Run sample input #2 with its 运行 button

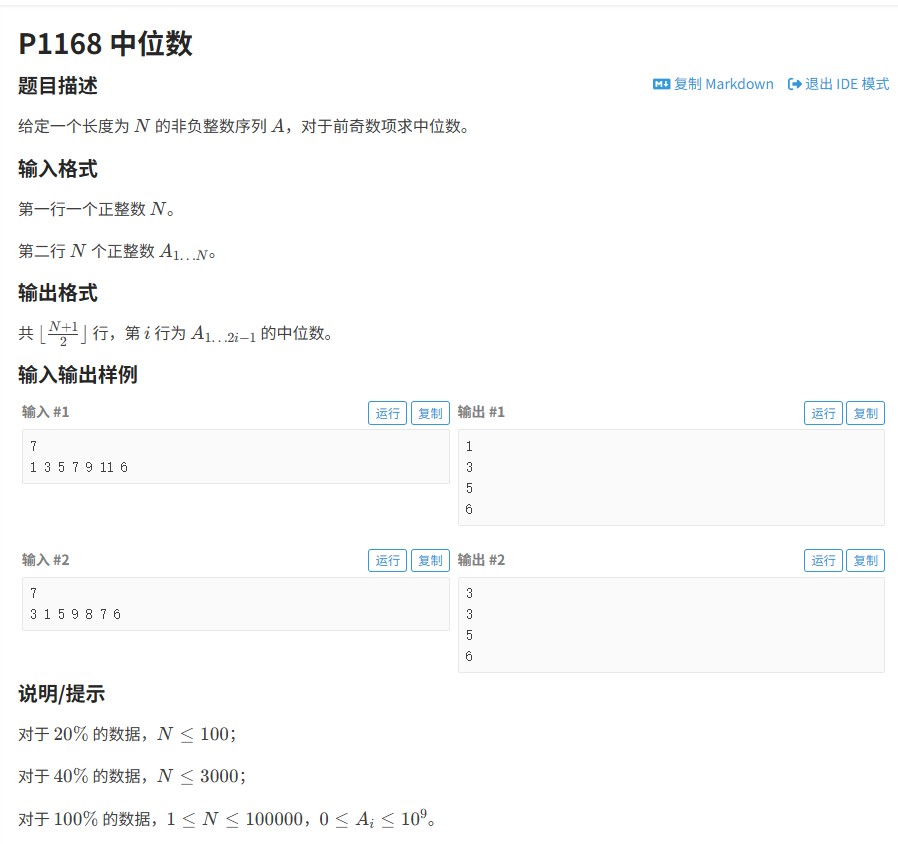(x=388, y=560)
